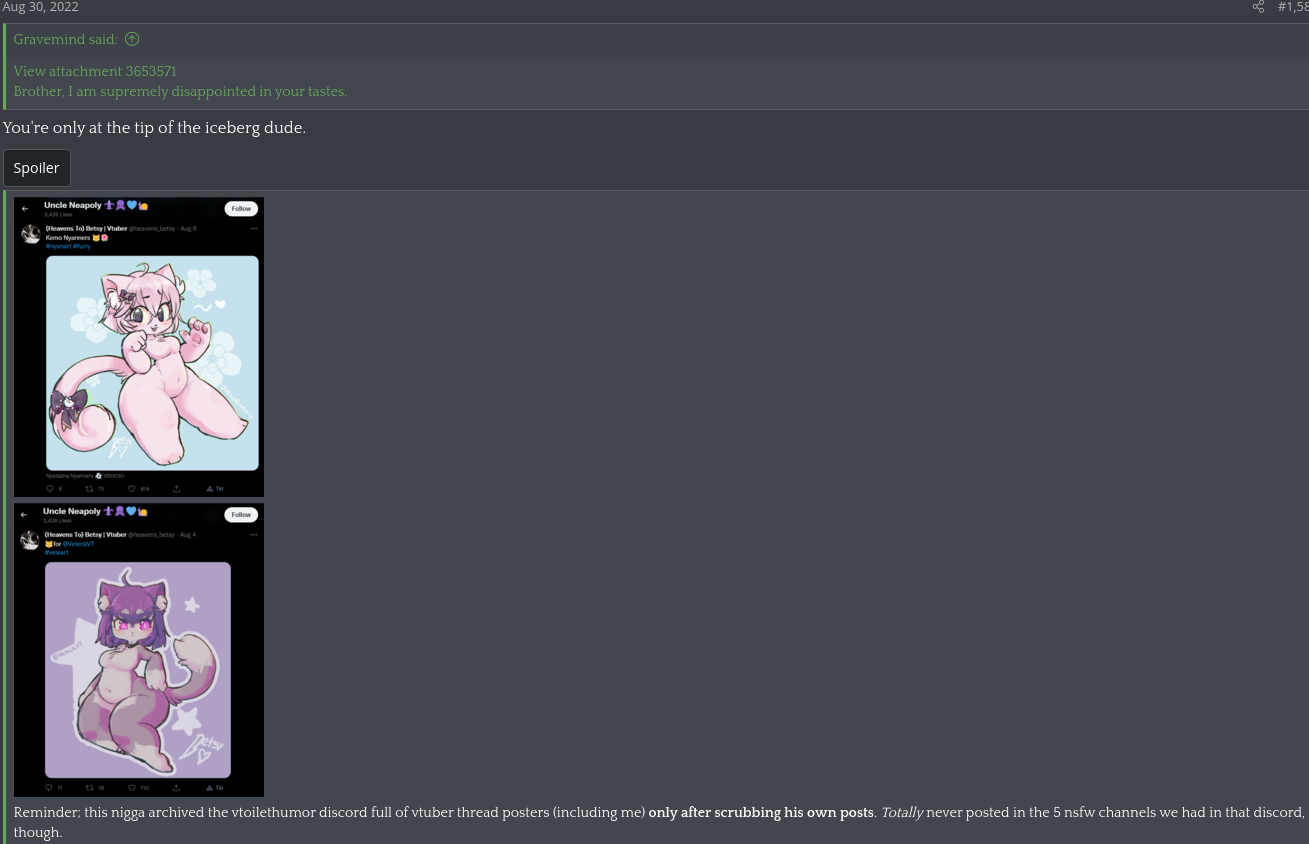
Task: Jump to quoted post via up-arrow icon
Action: pyautogui.click(x=132, y=40)
